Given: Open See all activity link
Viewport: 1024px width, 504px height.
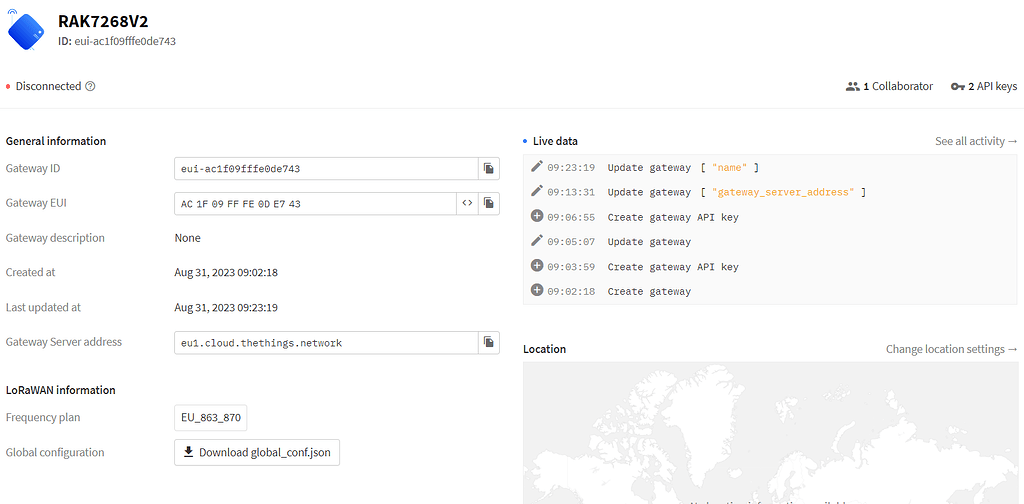Looking at the screenshot, I should click(975, 142).
